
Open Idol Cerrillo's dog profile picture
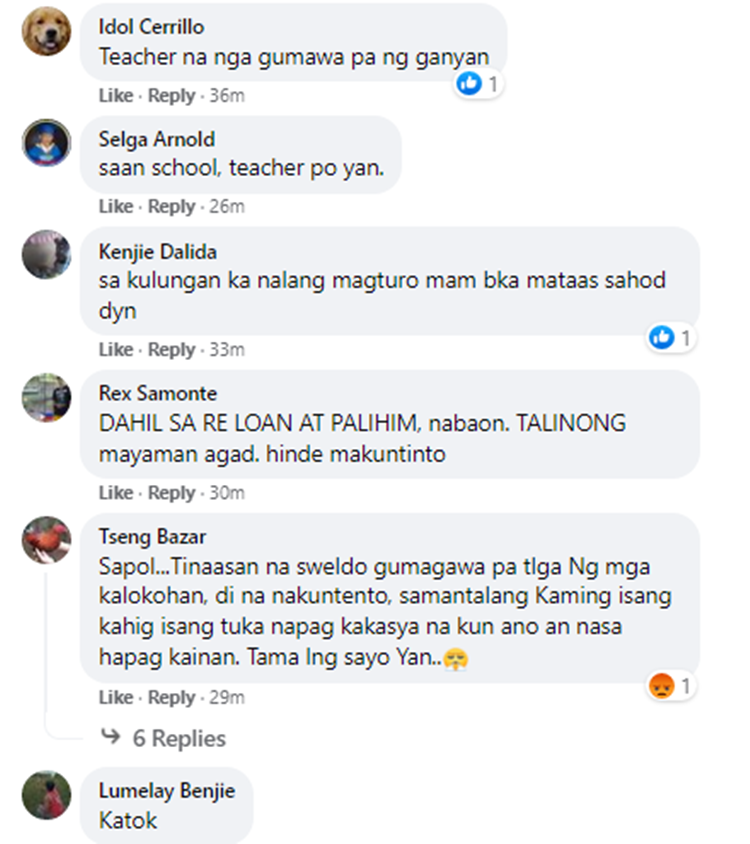[x=46, y=31]
